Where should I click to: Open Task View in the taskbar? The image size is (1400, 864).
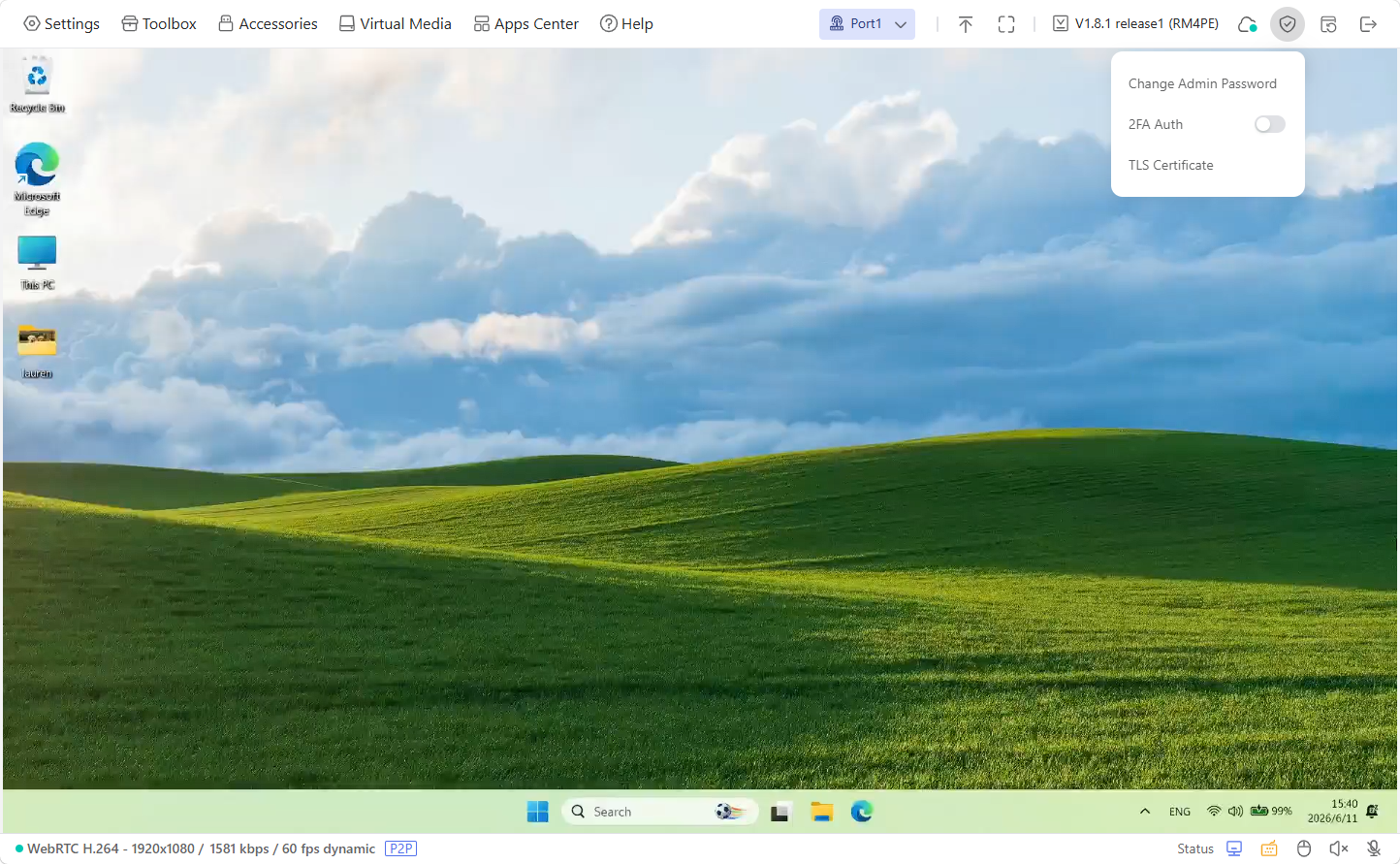point(780,812)
